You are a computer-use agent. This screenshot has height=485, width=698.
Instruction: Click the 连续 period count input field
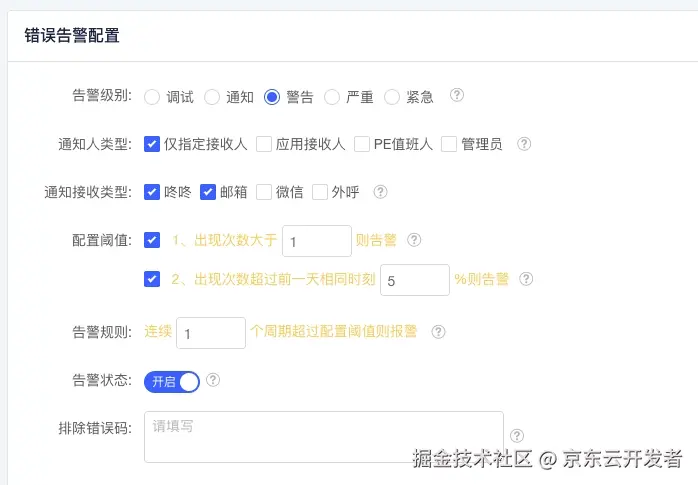pos(210,333)
